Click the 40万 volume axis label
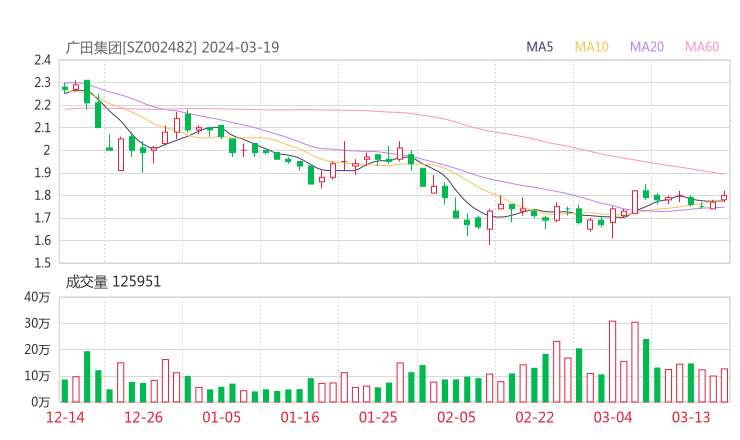This screenshot has width=740, height=440. coord(37,297)
